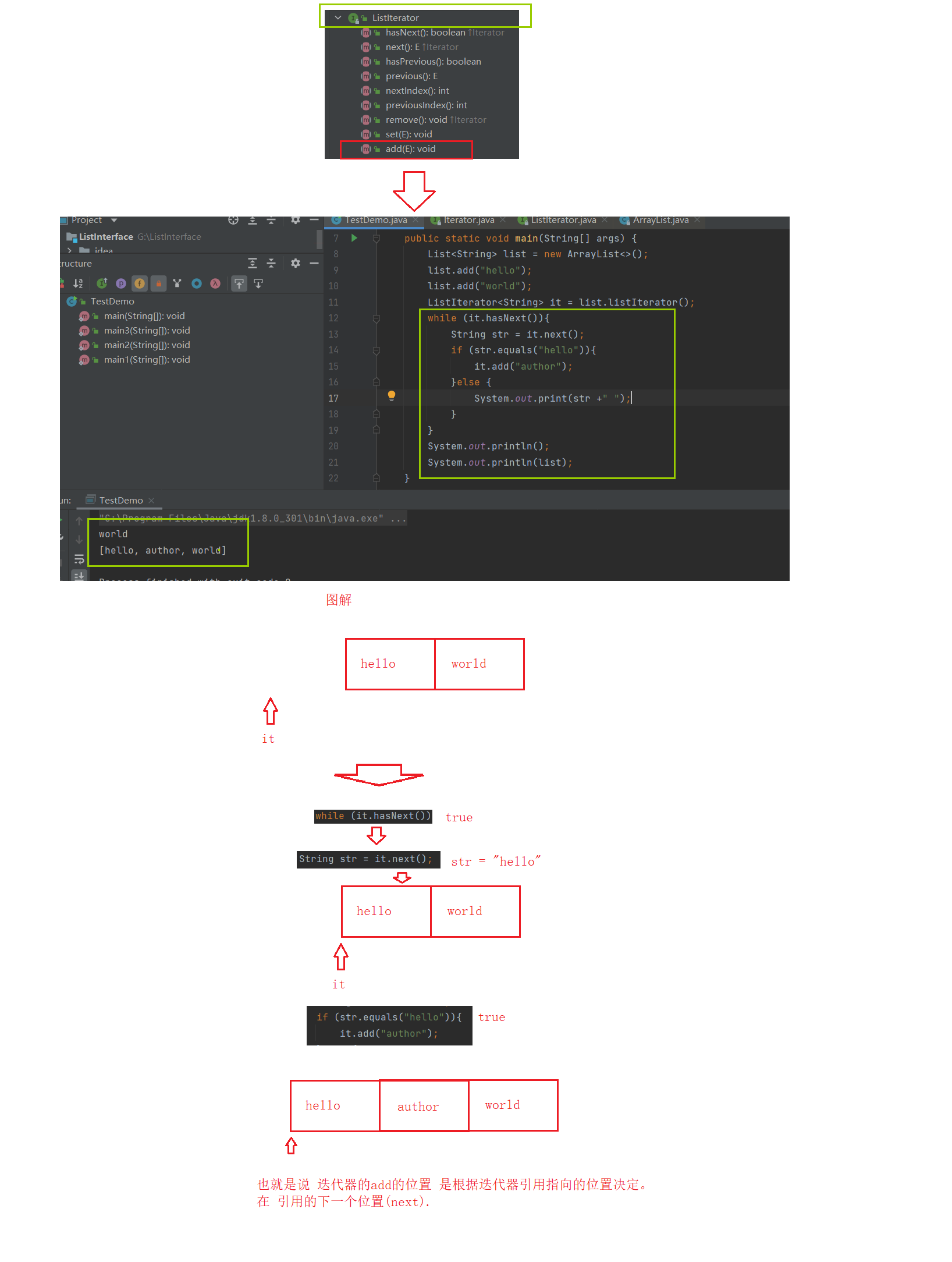Collapse else block fold marker at line 16

[376, 382]
